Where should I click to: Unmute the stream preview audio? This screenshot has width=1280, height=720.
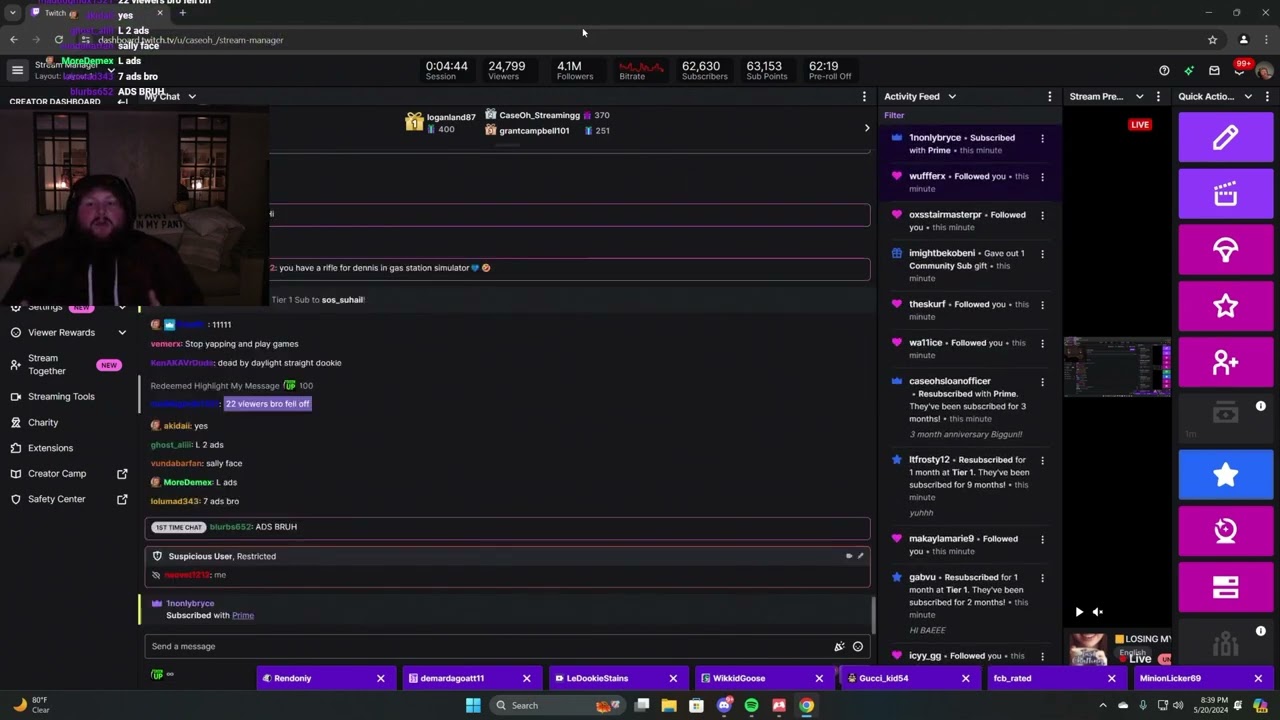(1097, 612)
